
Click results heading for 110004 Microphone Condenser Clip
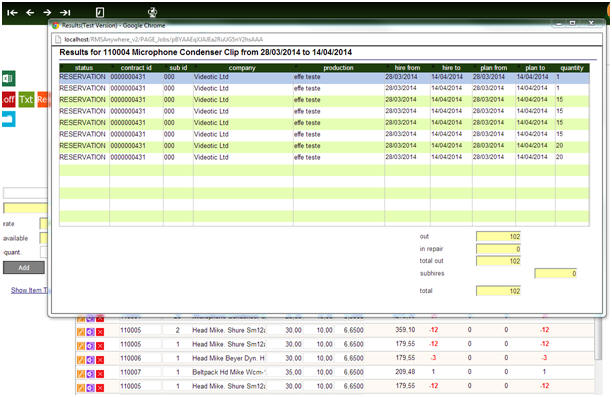(x=206, y=52)
